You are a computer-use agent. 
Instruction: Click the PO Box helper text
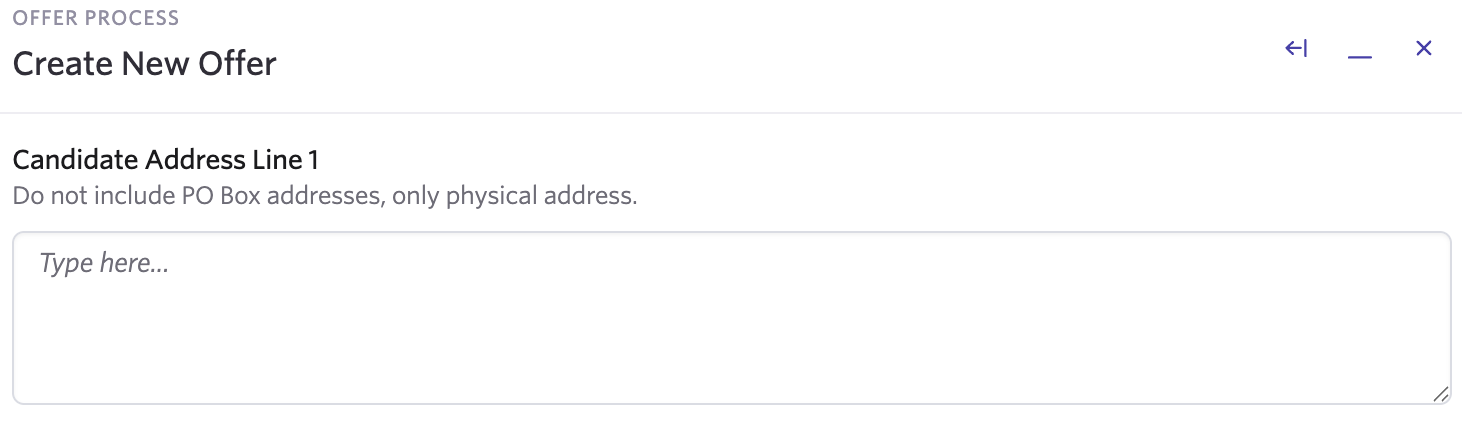point(325,196)
